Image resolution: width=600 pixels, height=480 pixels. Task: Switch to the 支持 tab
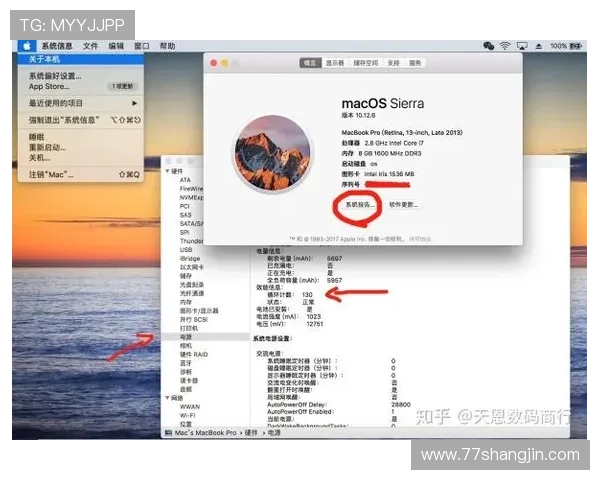[x=393, y=63]
